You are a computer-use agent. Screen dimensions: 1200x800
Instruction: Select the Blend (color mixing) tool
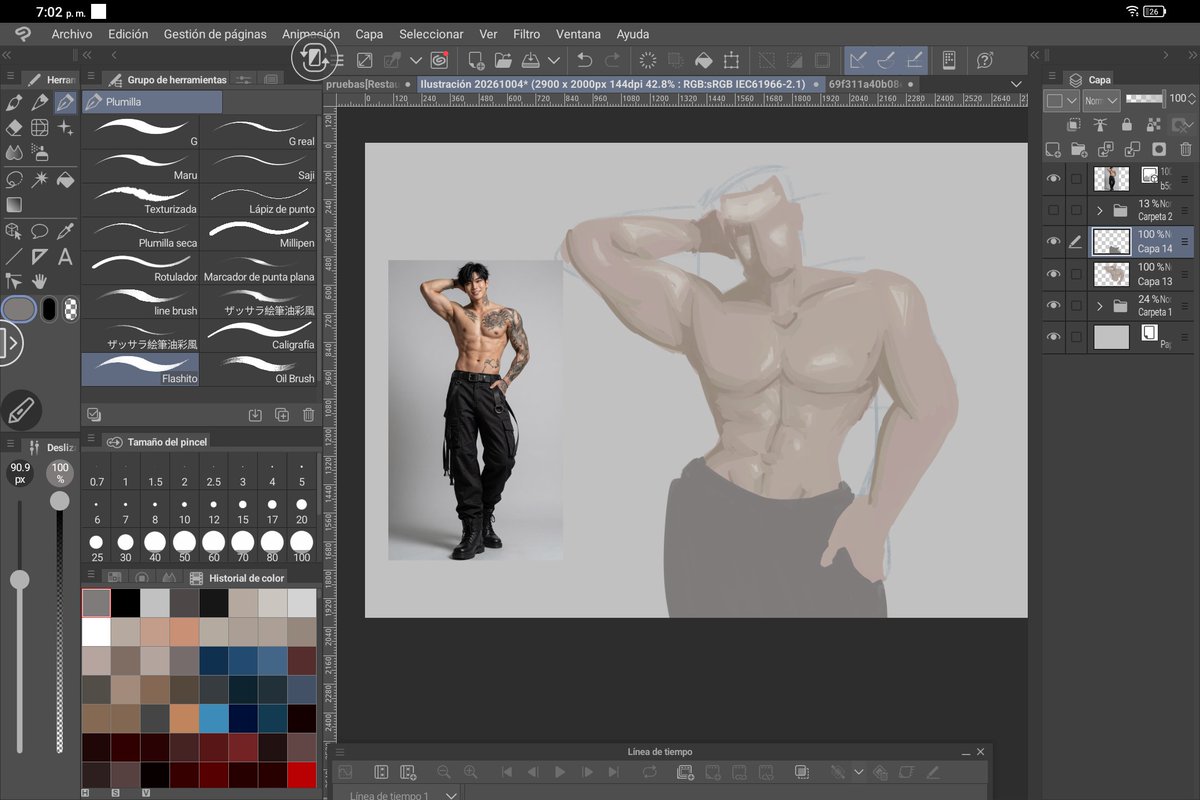click(x=14, y=153)
